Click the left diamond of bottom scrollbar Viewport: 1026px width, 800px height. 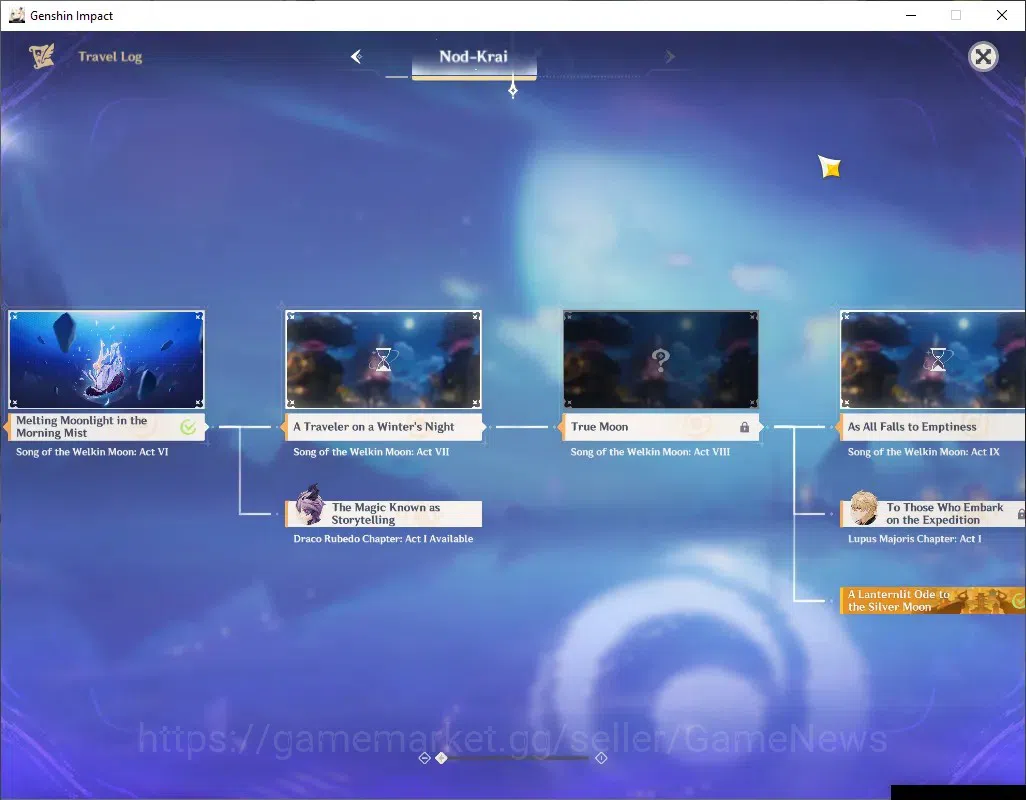424,758
